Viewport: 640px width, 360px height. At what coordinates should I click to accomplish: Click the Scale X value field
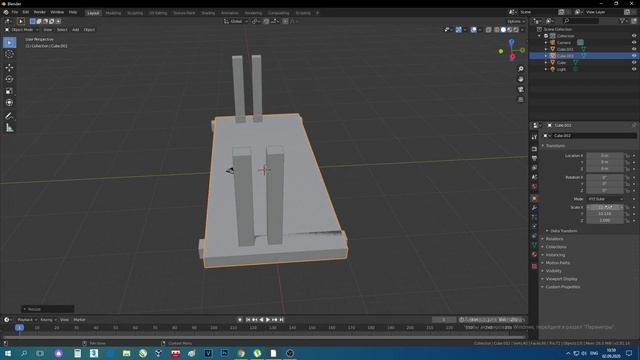tap(605, 207)
